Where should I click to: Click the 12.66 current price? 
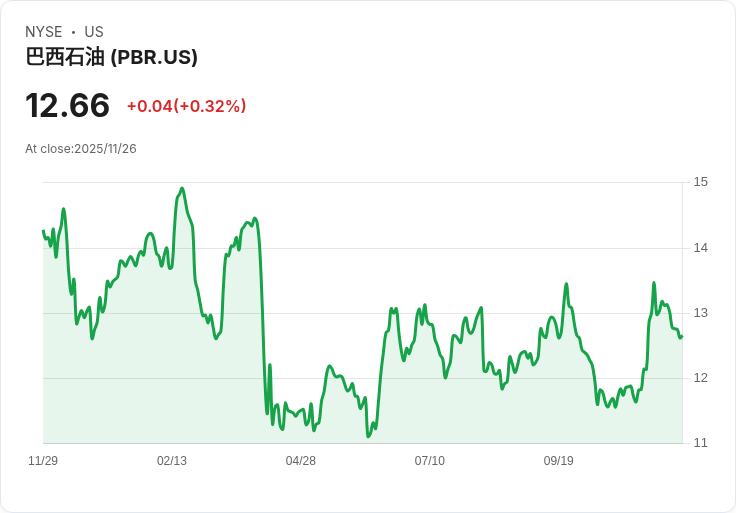click(67, 105)
